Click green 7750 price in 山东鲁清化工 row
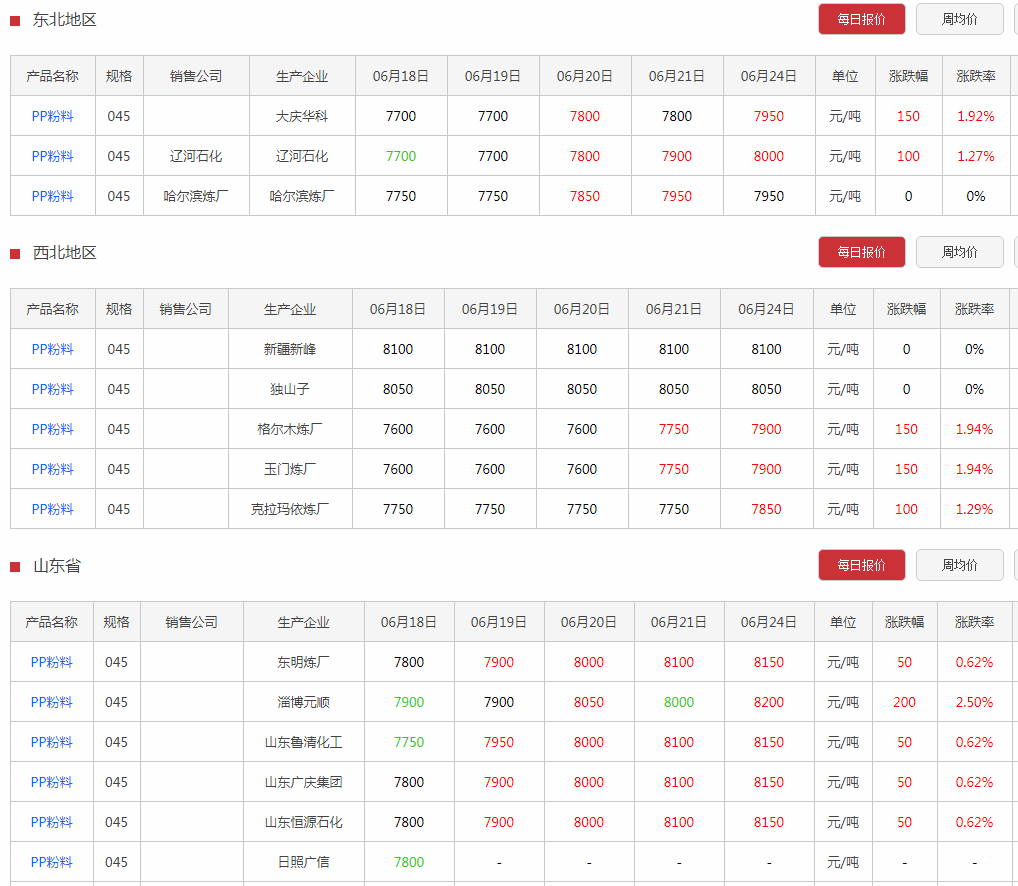1018x886 pixels. [409, 743]
